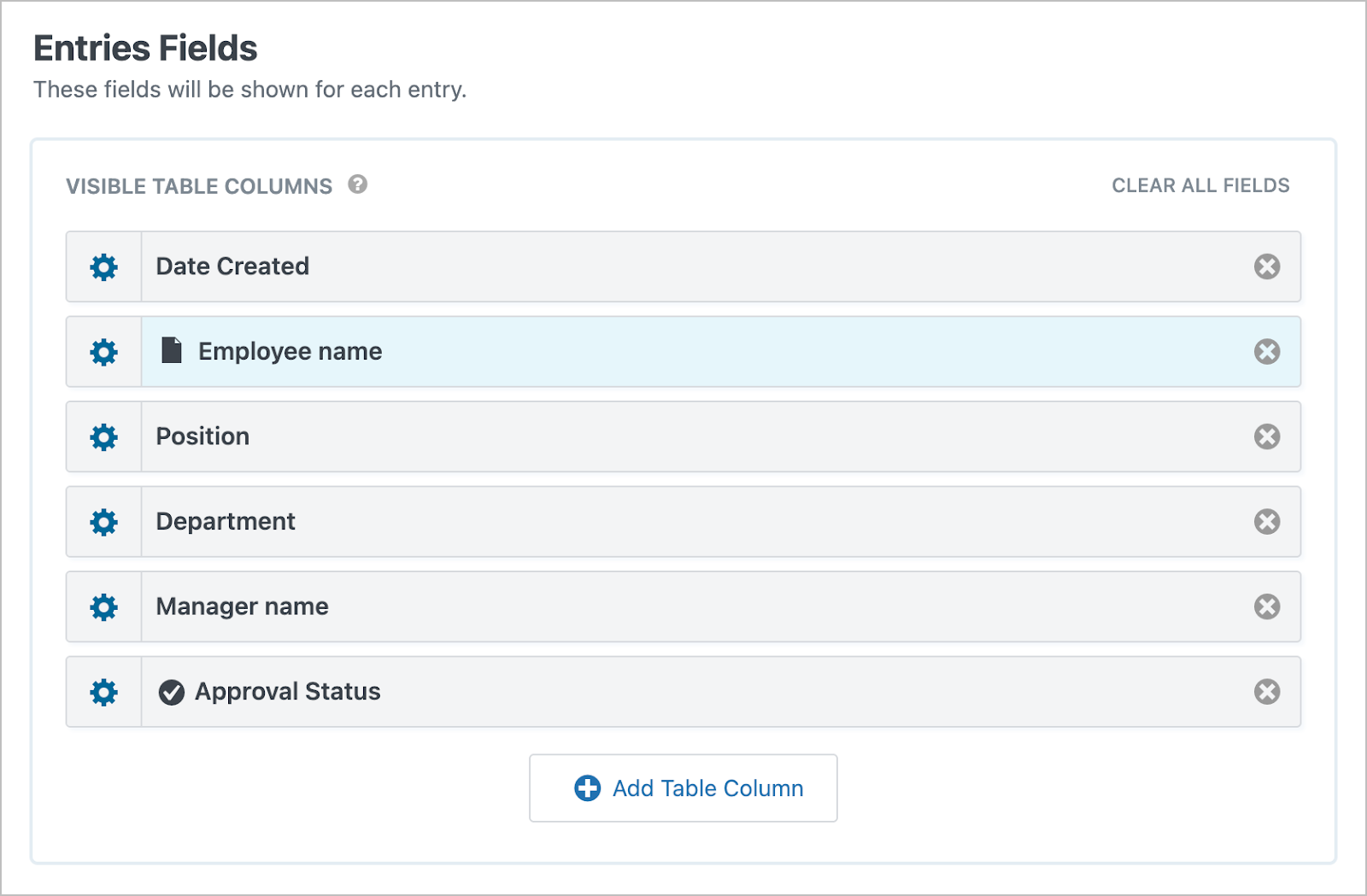Remove the Employee name field
Screen dimensions: 1367x896
pos(1266,351)
